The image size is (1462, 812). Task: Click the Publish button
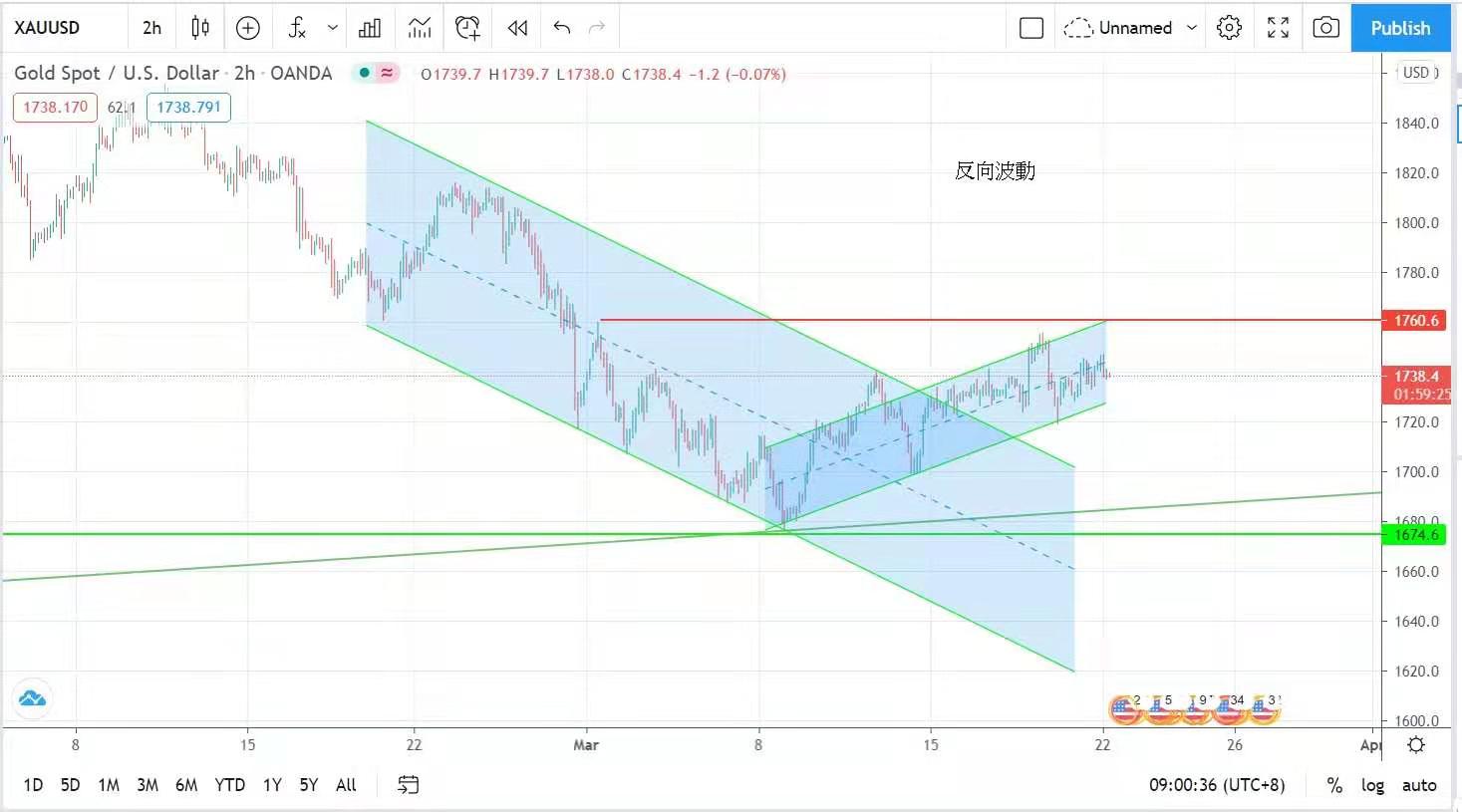point(1400,28)
